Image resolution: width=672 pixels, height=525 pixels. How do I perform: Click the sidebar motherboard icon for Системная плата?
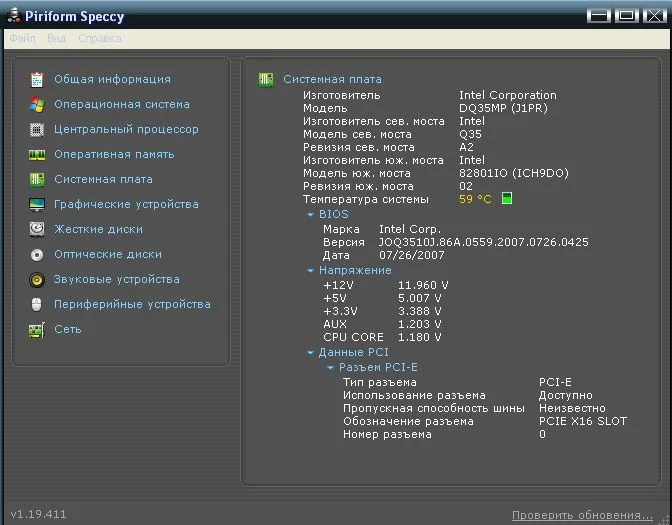(x=37, y=180)
